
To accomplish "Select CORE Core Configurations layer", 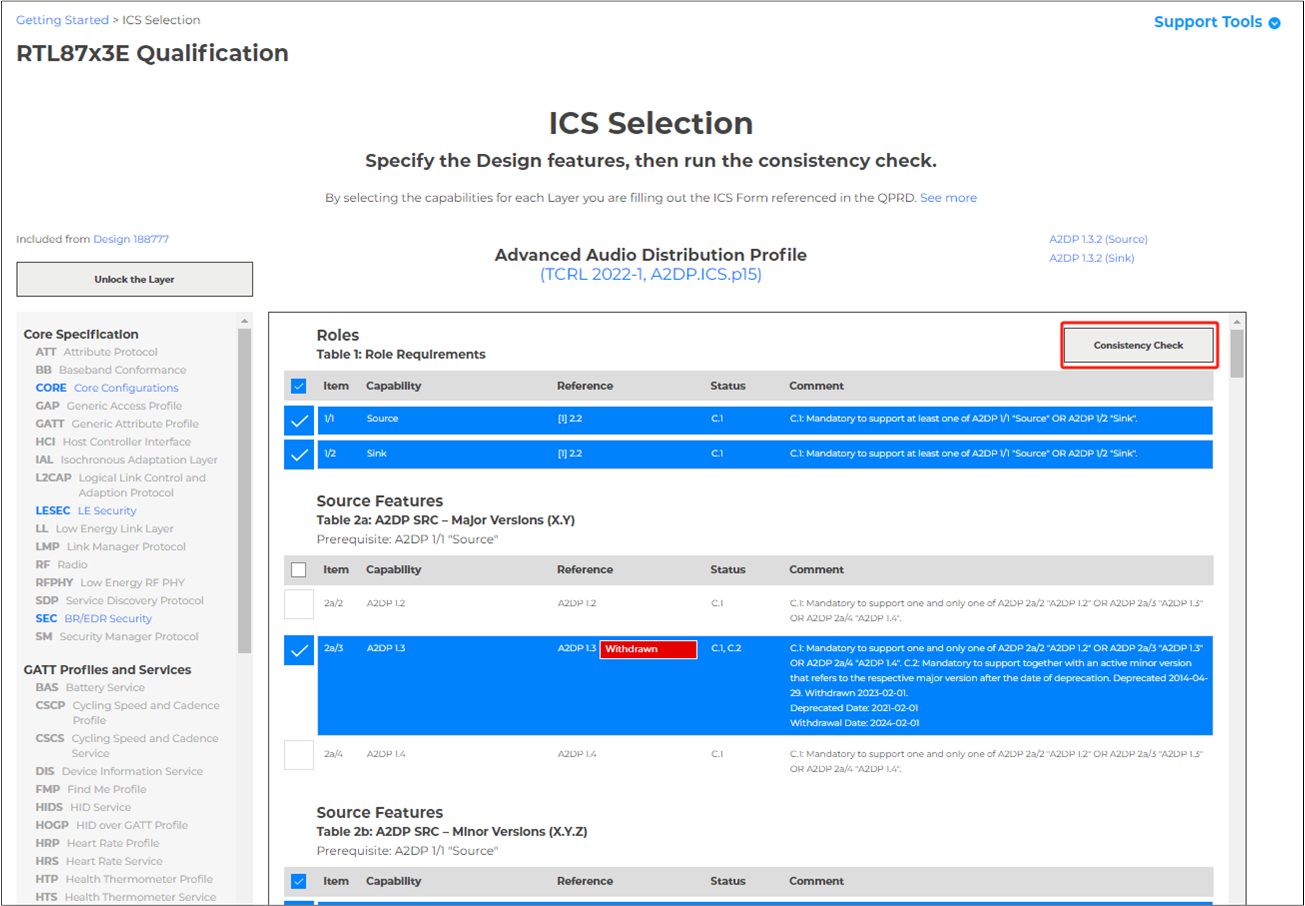I will coord(106,388).
